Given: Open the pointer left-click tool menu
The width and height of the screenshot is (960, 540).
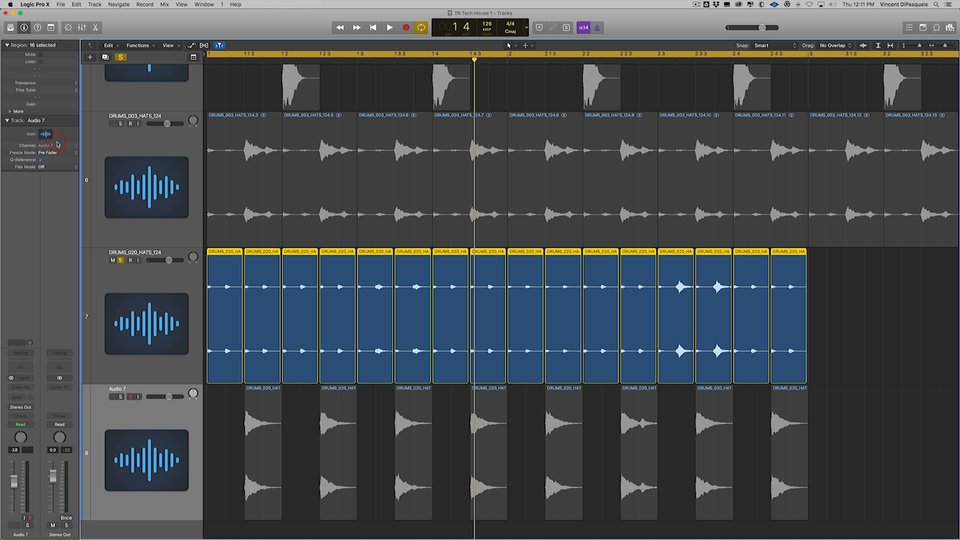Looking at the screenshot, I should [x=511, y=45].
